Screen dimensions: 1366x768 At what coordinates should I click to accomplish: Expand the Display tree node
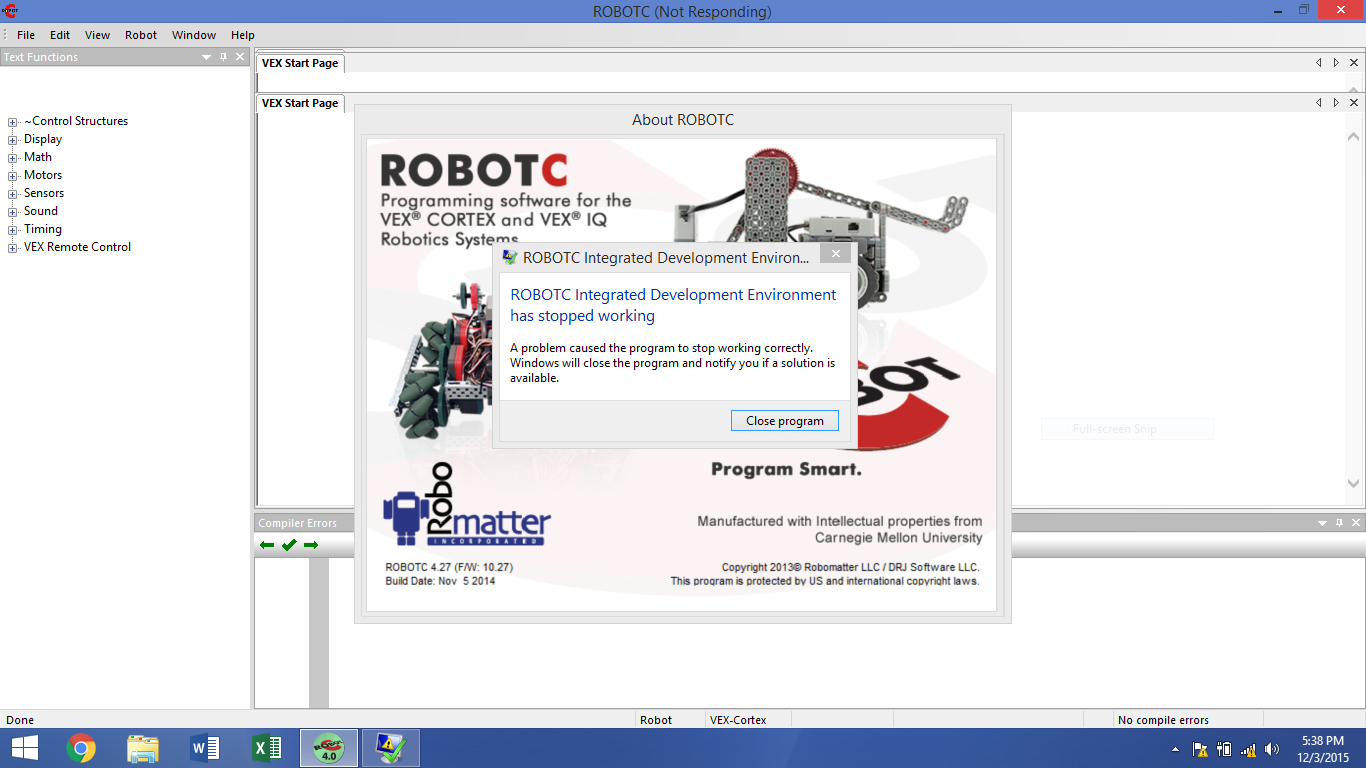pyautogui.click(x=13, y=140)
